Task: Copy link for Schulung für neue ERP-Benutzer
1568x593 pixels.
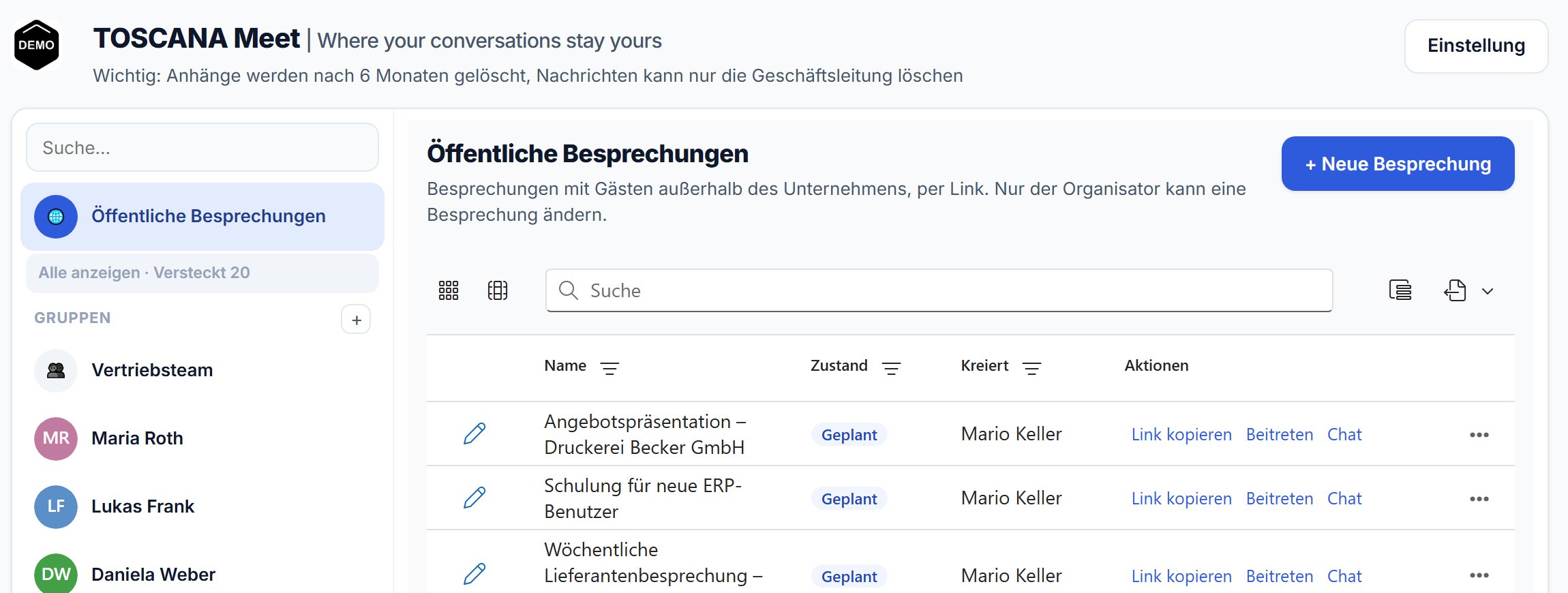Action: [x=1181, y=498]
